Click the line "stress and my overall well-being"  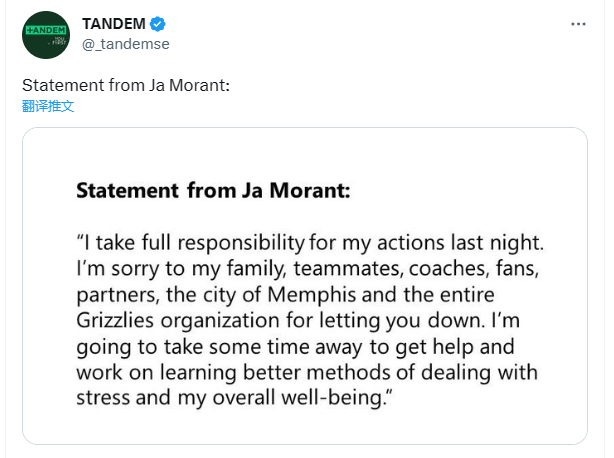click(x=229, y=399)
